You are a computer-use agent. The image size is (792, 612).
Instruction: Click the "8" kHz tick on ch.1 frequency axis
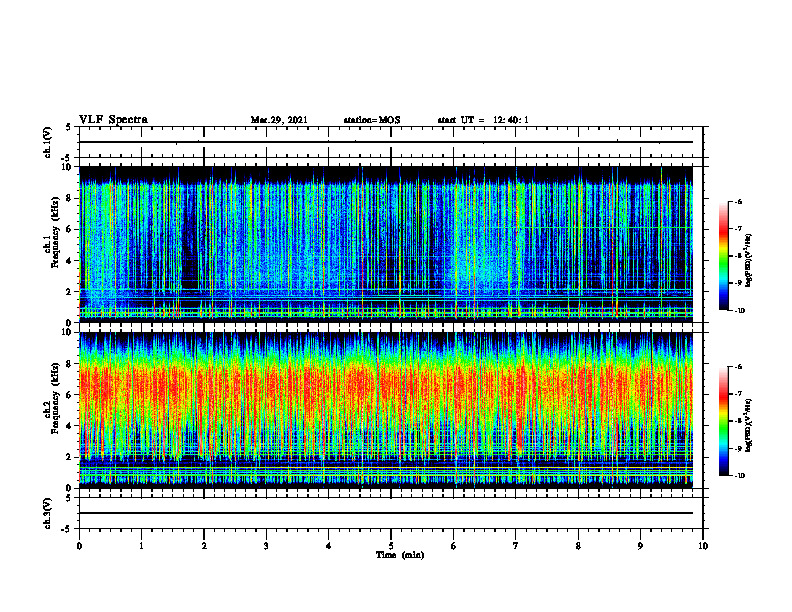(70, 198)
